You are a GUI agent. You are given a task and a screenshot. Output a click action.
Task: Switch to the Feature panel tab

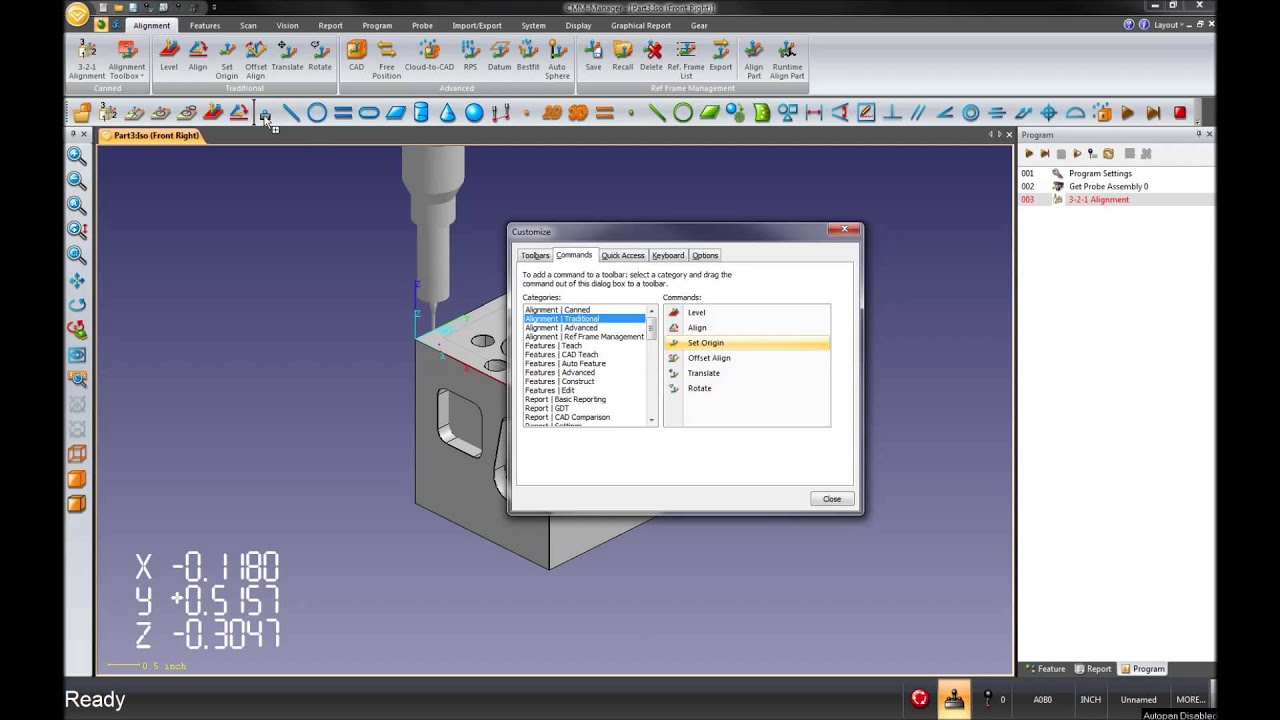pos(1045,669)
